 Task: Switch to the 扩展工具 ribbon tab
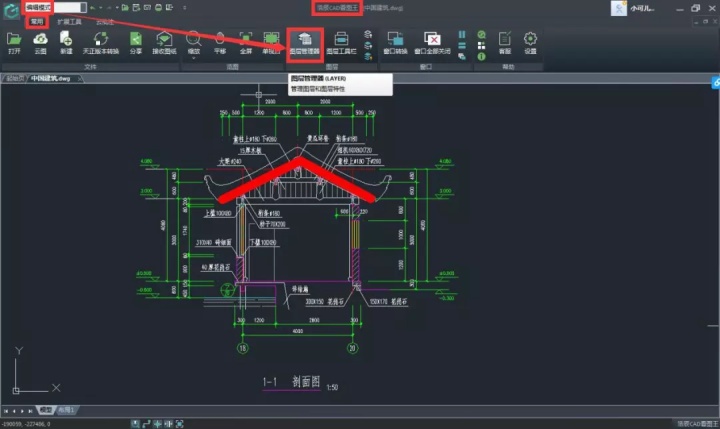tap(69, 22)
